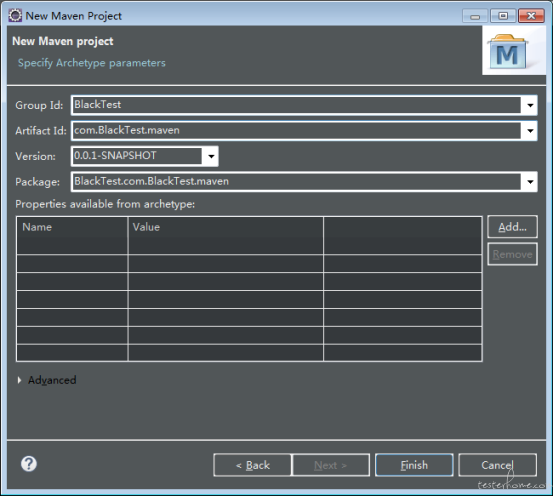Expand the Advanced section

pos(19,380)
